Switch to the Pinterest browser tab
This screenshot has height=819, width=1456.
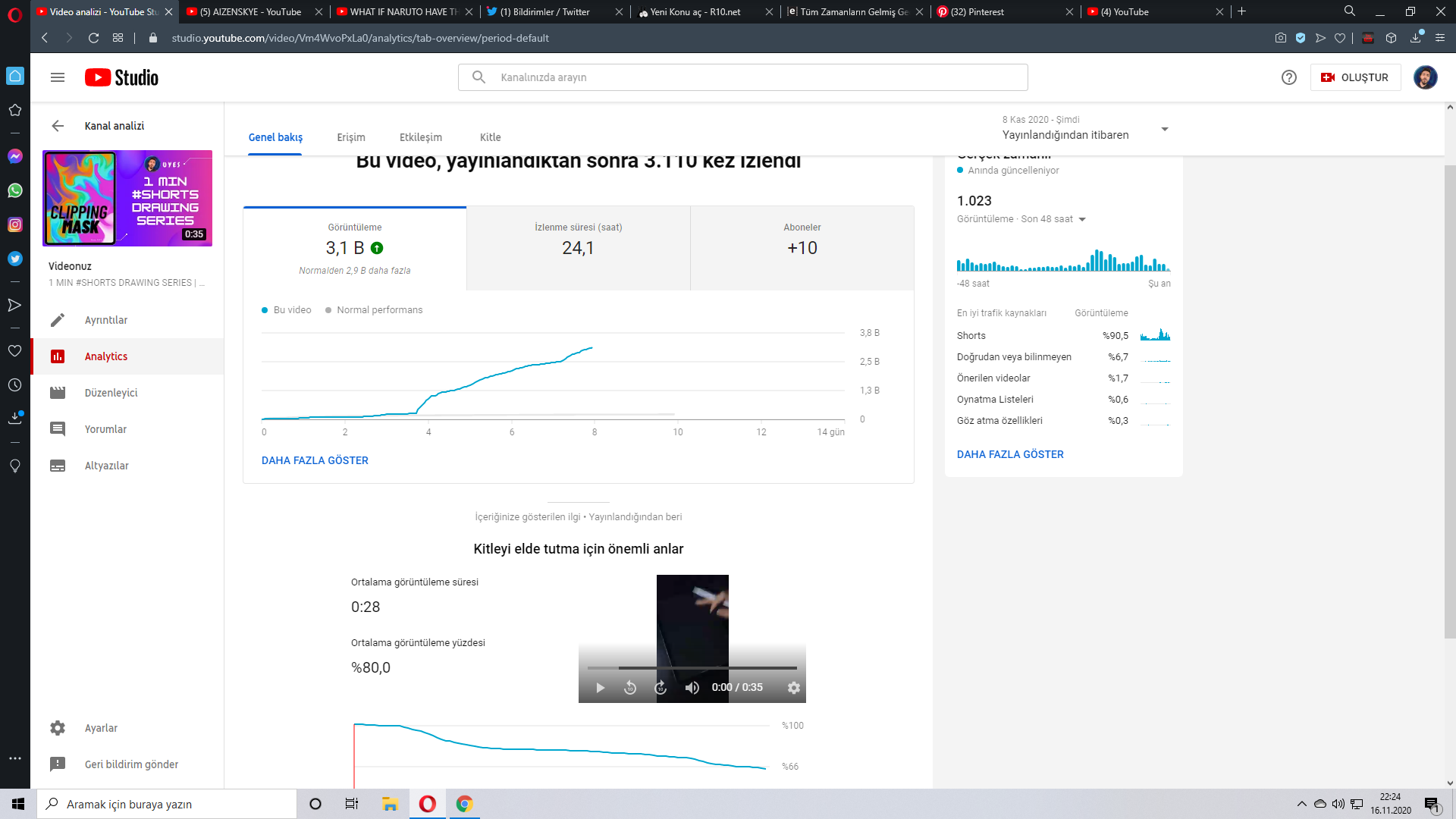[1005, 11]
